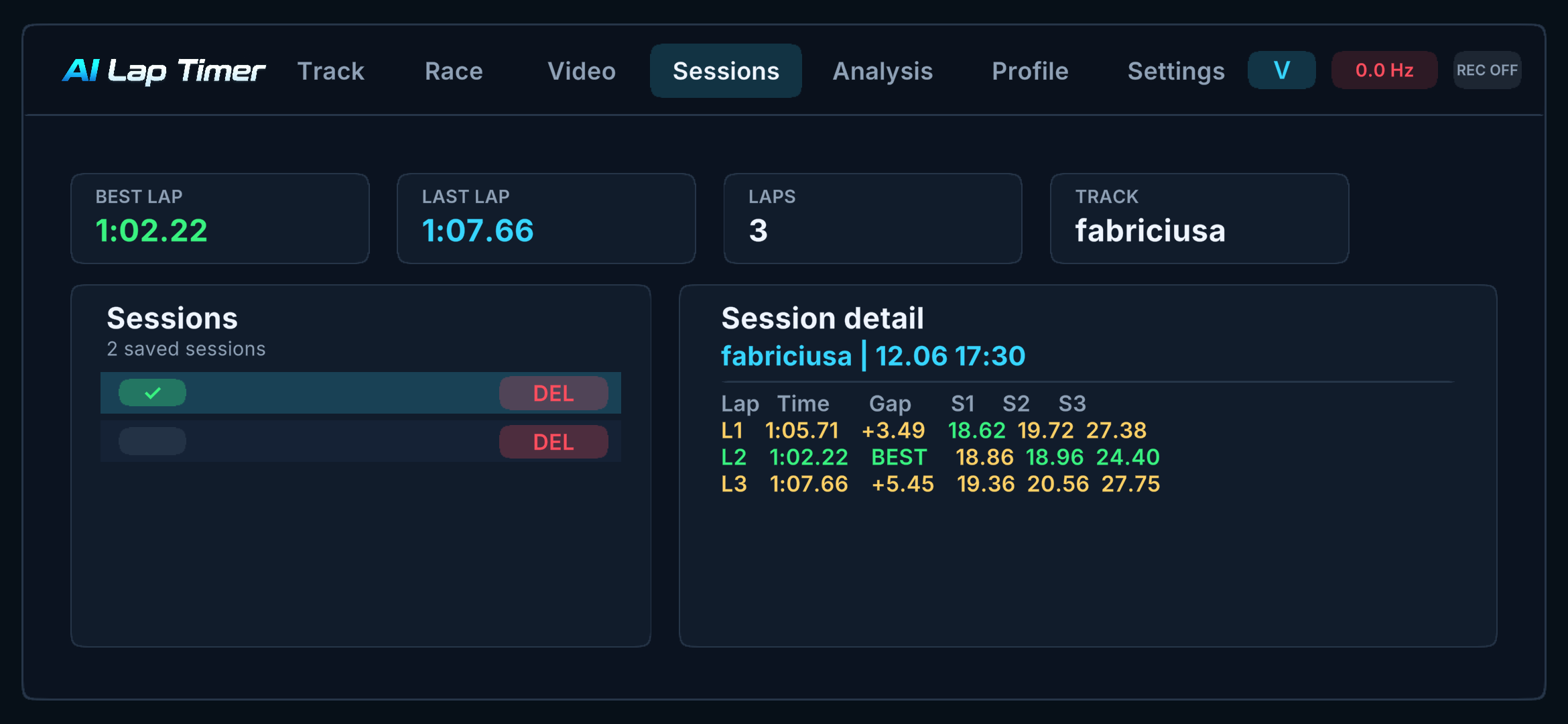Screen dimensions: 1568x724
Task: Click the +3.49 gap value
Action: pos(893,430)
